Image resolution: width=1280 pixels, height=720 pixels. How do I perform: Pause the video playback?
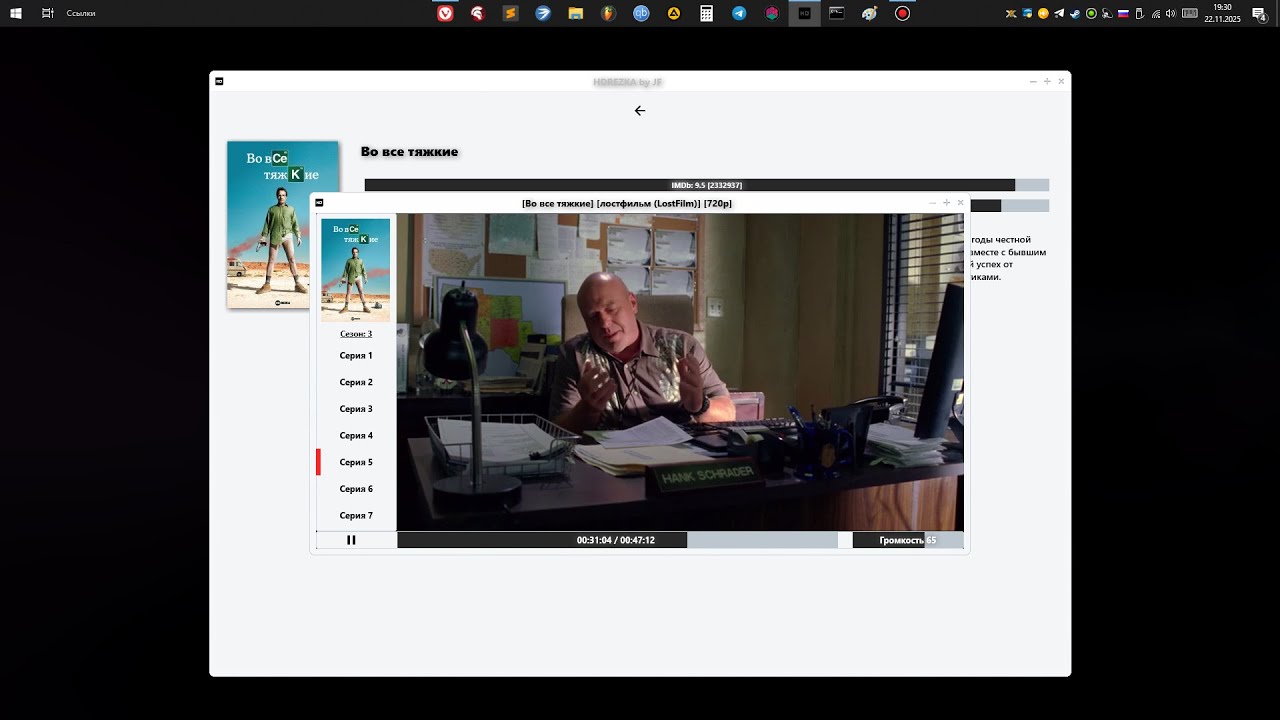[351, 540]
